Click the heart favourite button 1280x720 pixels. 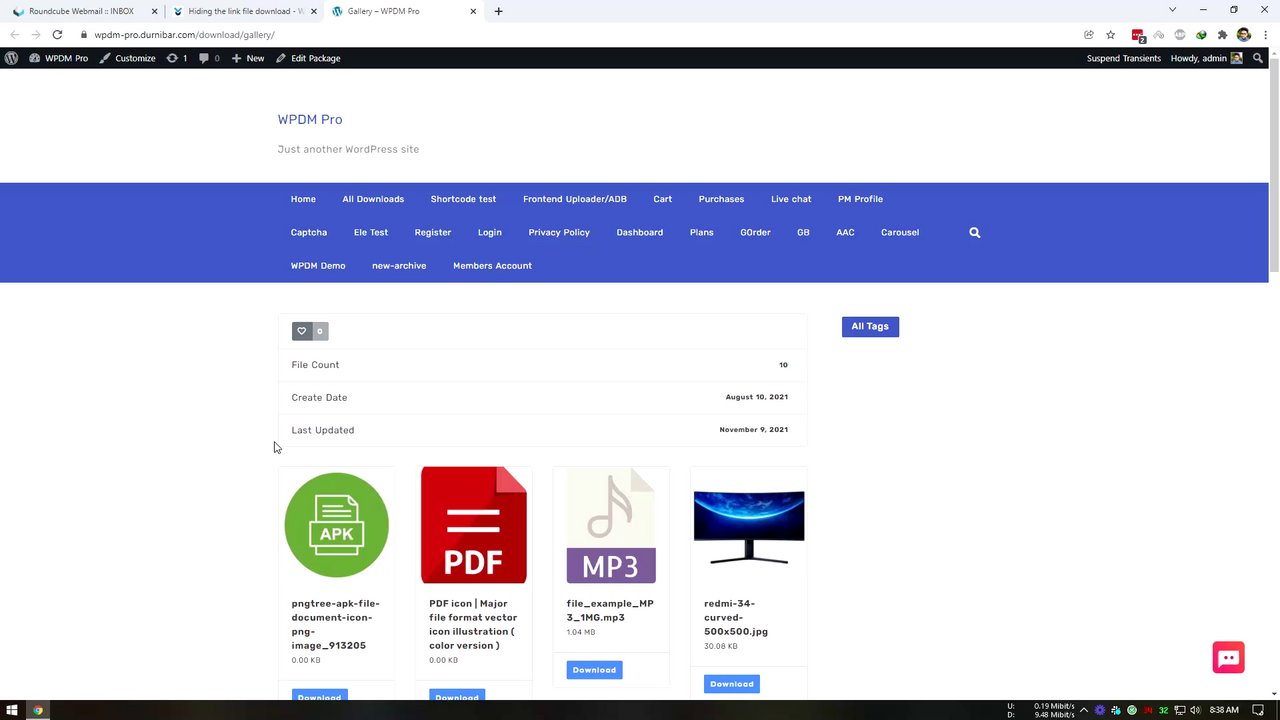(x=301, y=331)
